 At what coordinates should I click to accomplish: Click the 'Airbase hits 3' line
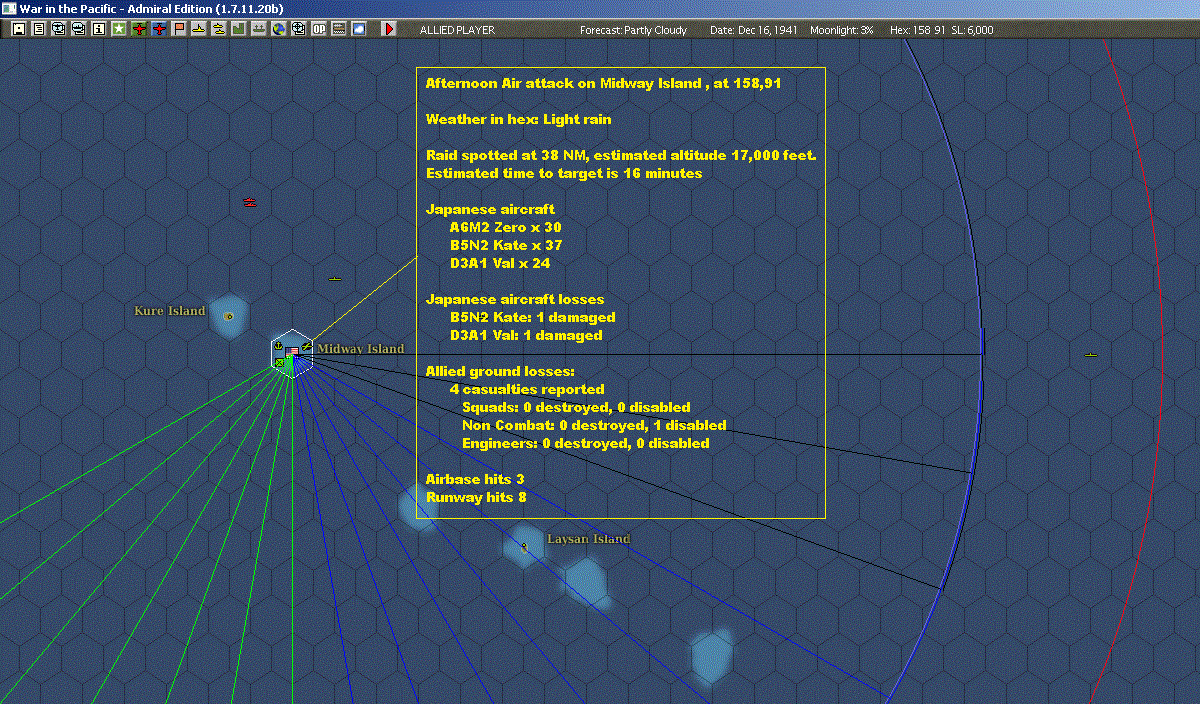[475, 479]
